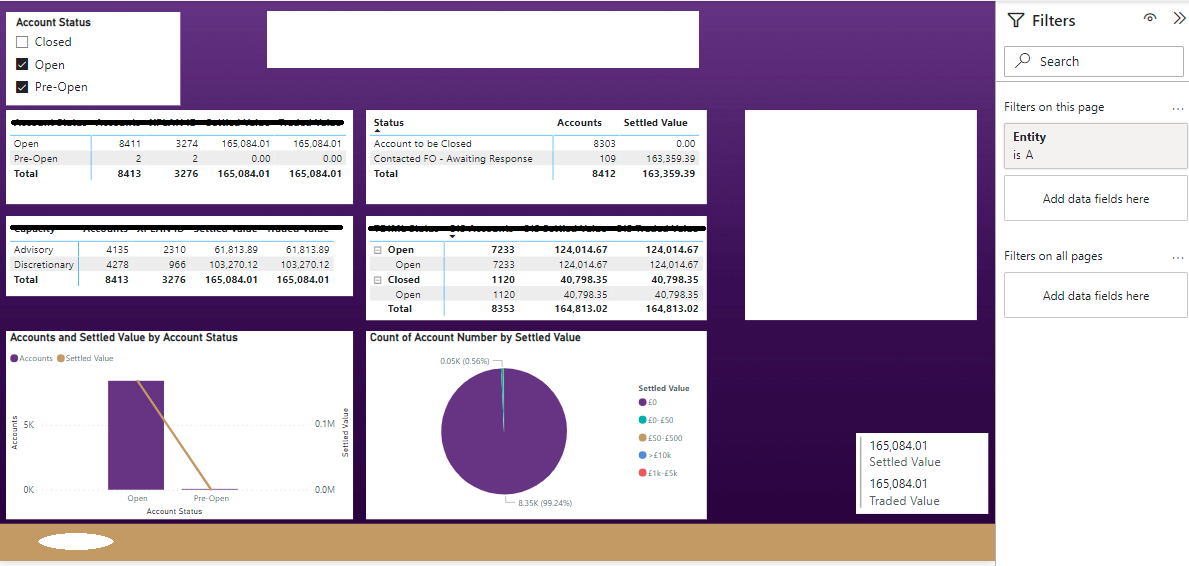Toggle the eye icon in Filters header

1150,19
